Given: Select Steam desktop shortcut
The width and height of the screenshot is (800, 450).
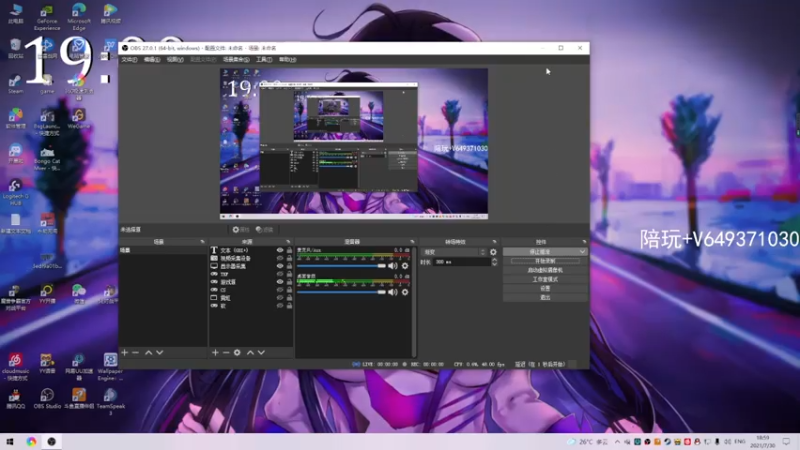Looking at the screenshot, I should (x=15, y=84).
